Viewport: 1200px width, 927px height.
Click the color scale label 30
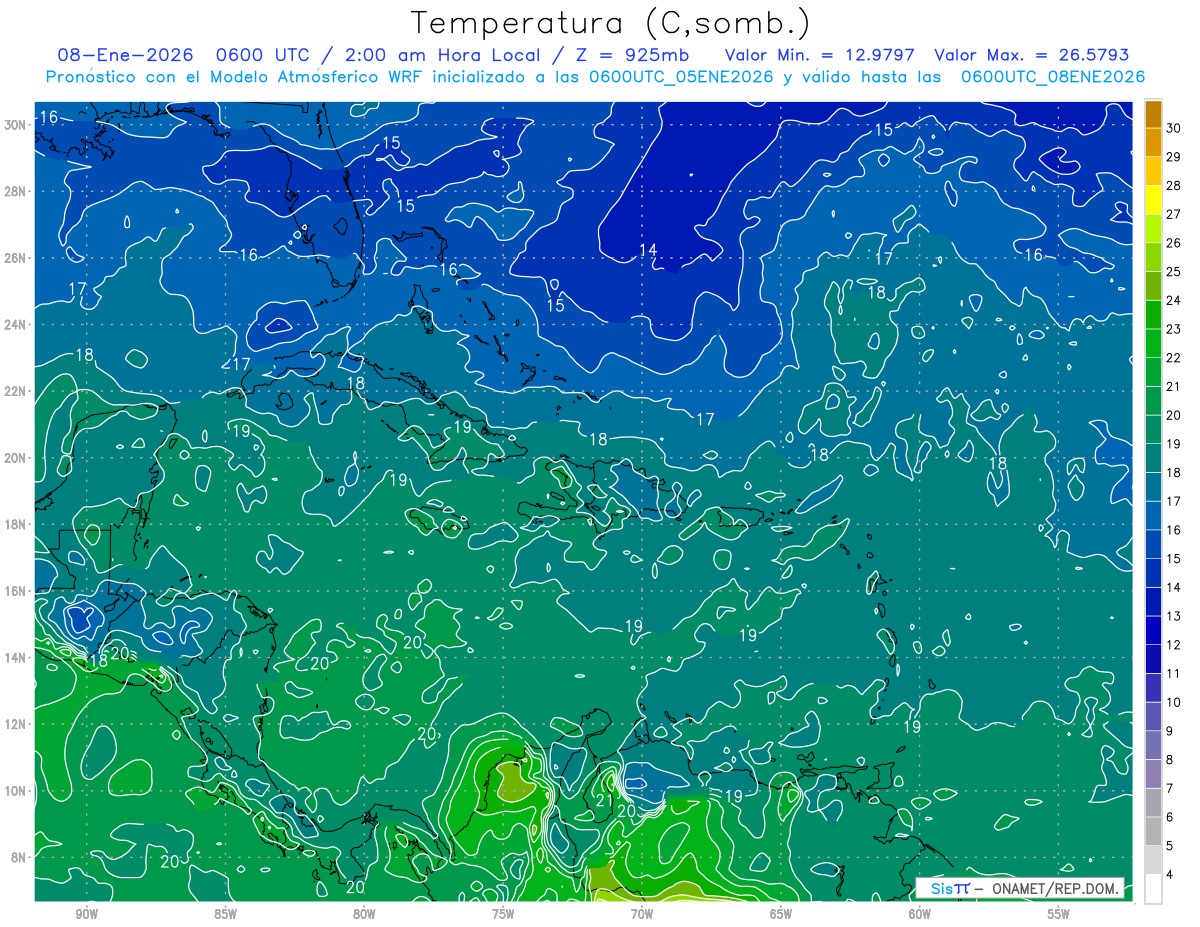pyautogui.click(x=1174, y=127)
